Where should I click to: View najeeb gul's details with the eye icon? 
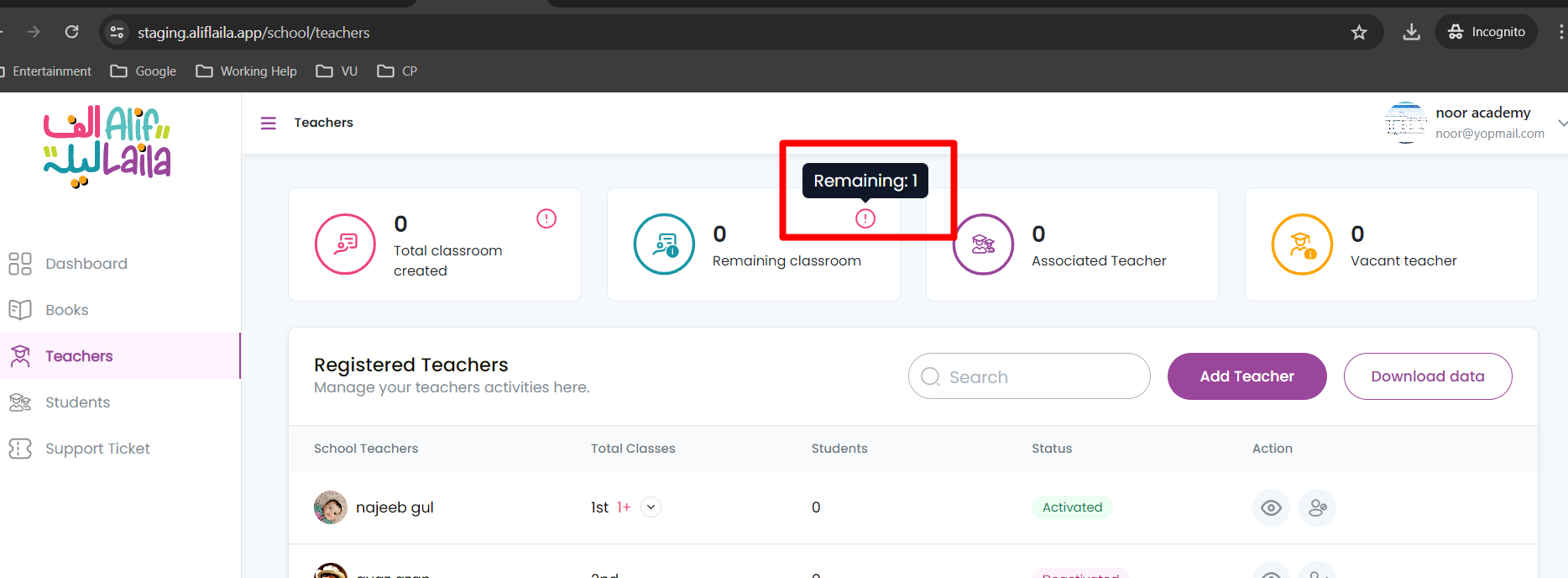pyautogui.click(x=1271, y=507)
